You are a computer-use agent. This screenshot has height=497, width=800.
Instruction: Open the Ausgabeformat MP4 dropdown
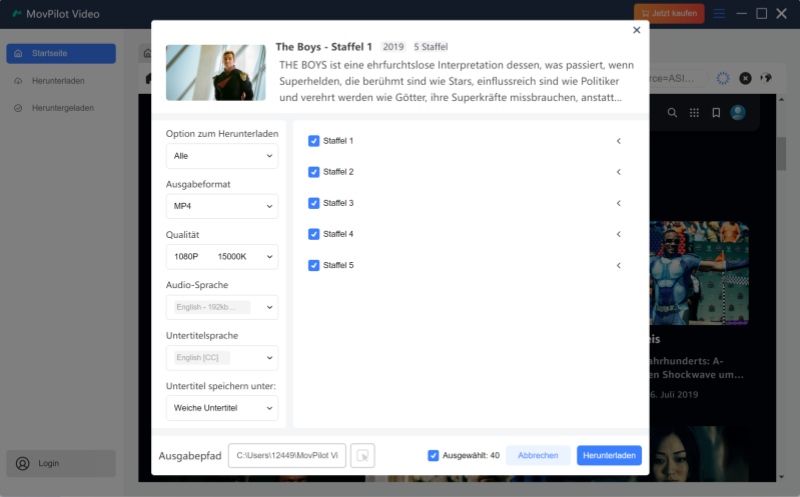point(222,206)
